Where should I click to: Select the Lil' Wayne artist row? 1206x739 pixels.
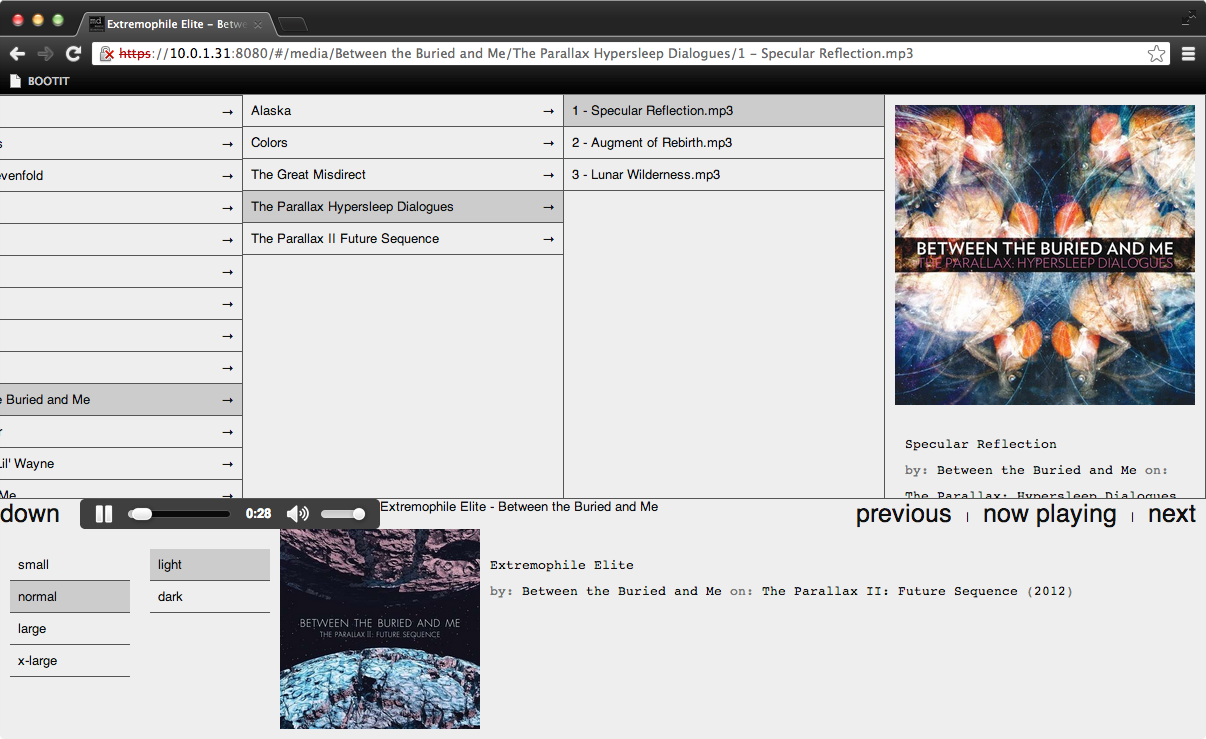[x=121, y=464]
